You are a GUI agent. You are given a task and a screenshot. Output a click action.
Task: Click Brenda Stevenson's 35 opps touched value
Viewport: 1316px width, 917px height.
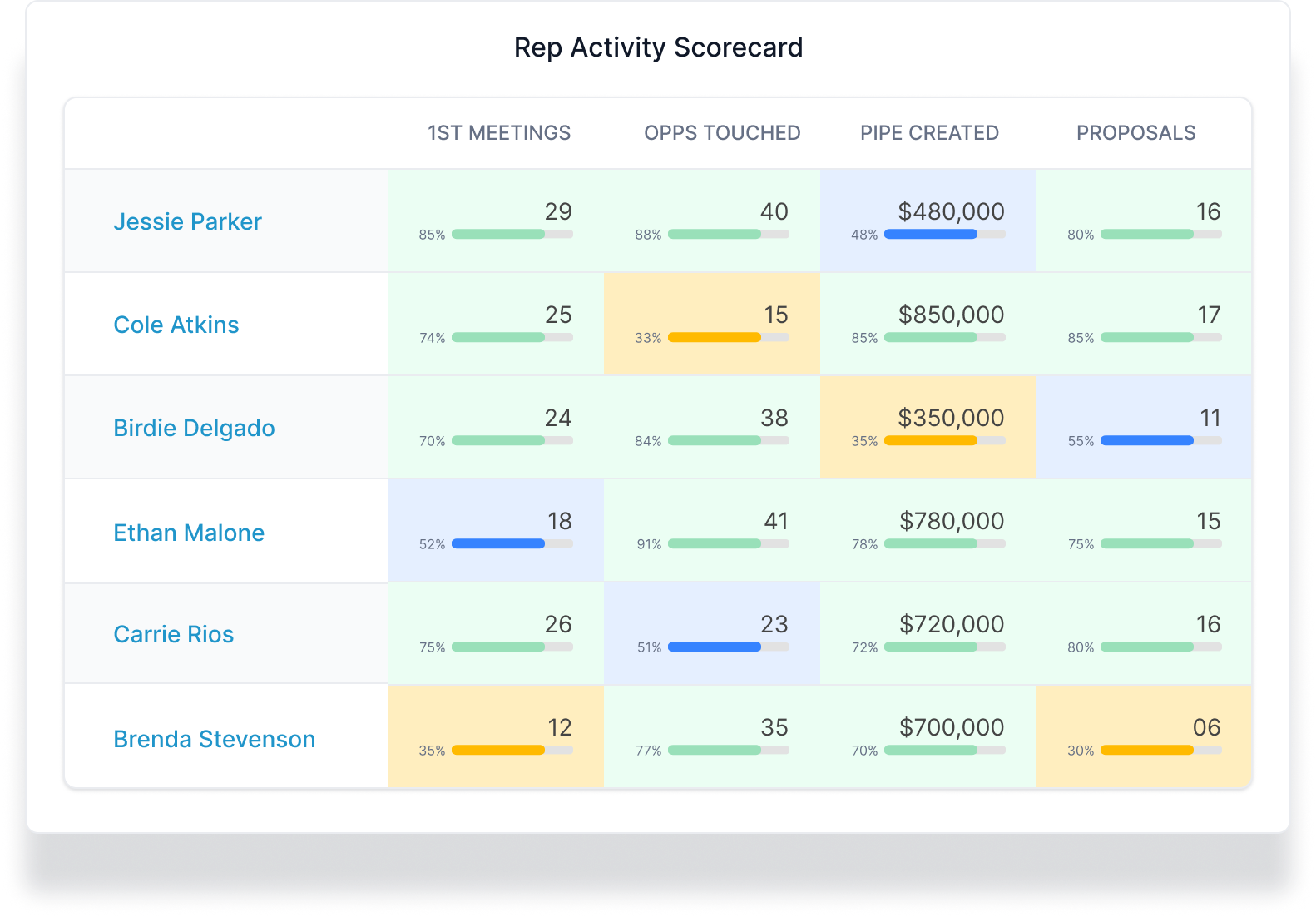(x=774, y=728)
